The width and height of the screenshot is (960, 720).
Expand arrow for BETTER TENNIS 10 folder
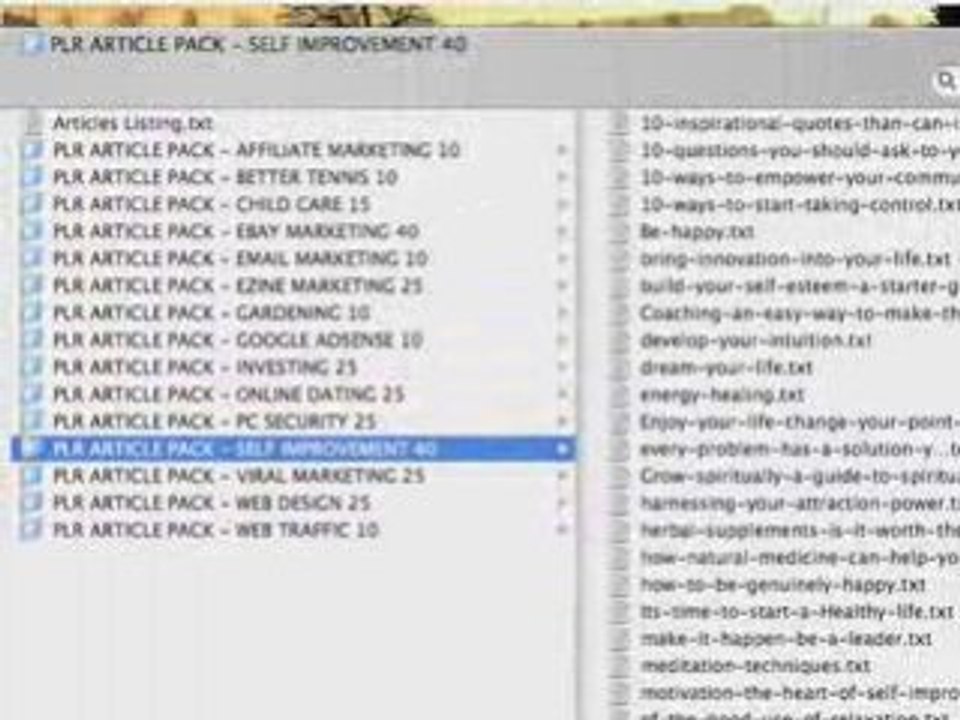pyautogui.click(x=561, y=177)
